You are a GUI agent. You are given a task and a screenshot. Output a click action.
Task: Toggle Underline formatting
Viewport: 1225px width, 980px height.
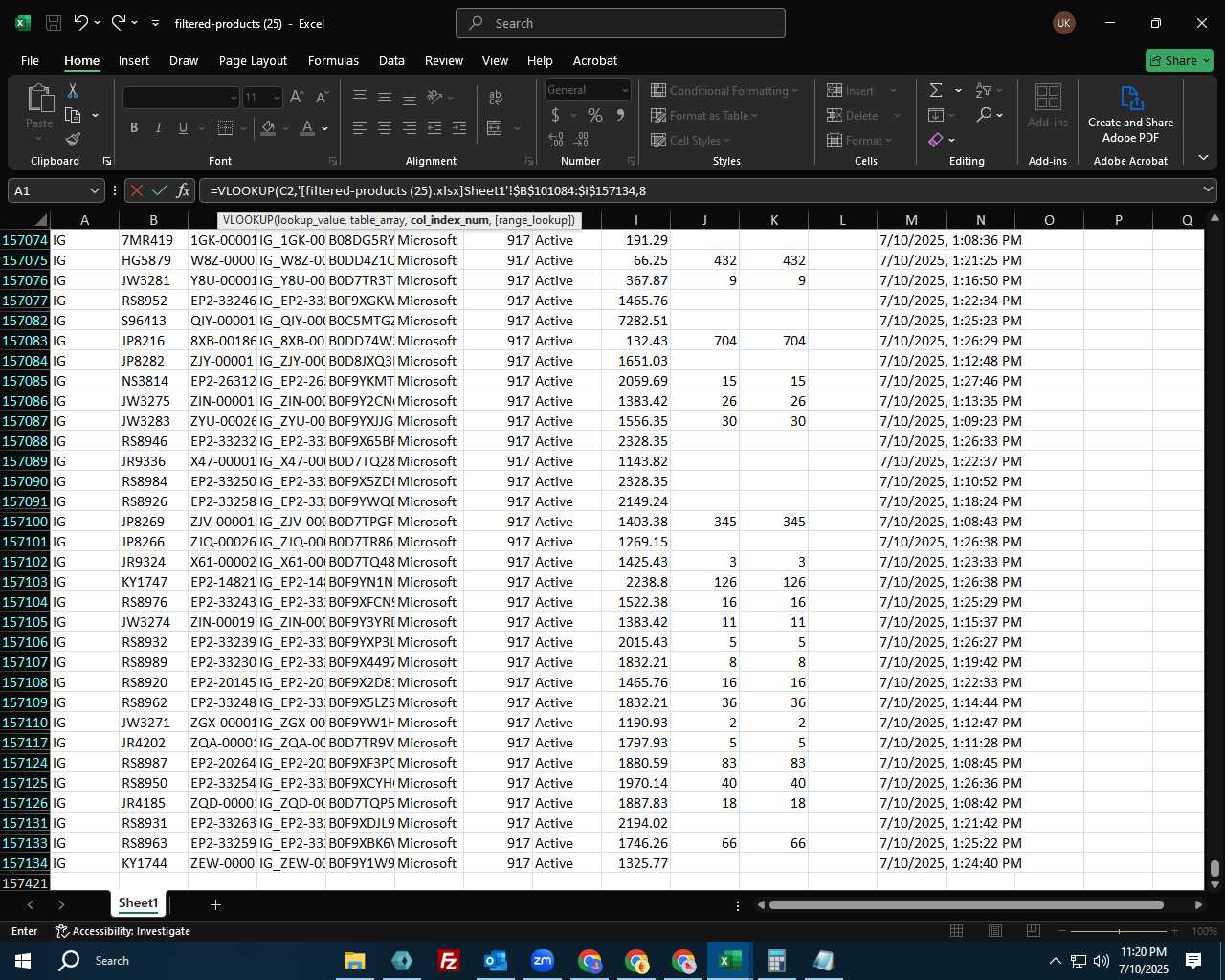click(183, 127)
